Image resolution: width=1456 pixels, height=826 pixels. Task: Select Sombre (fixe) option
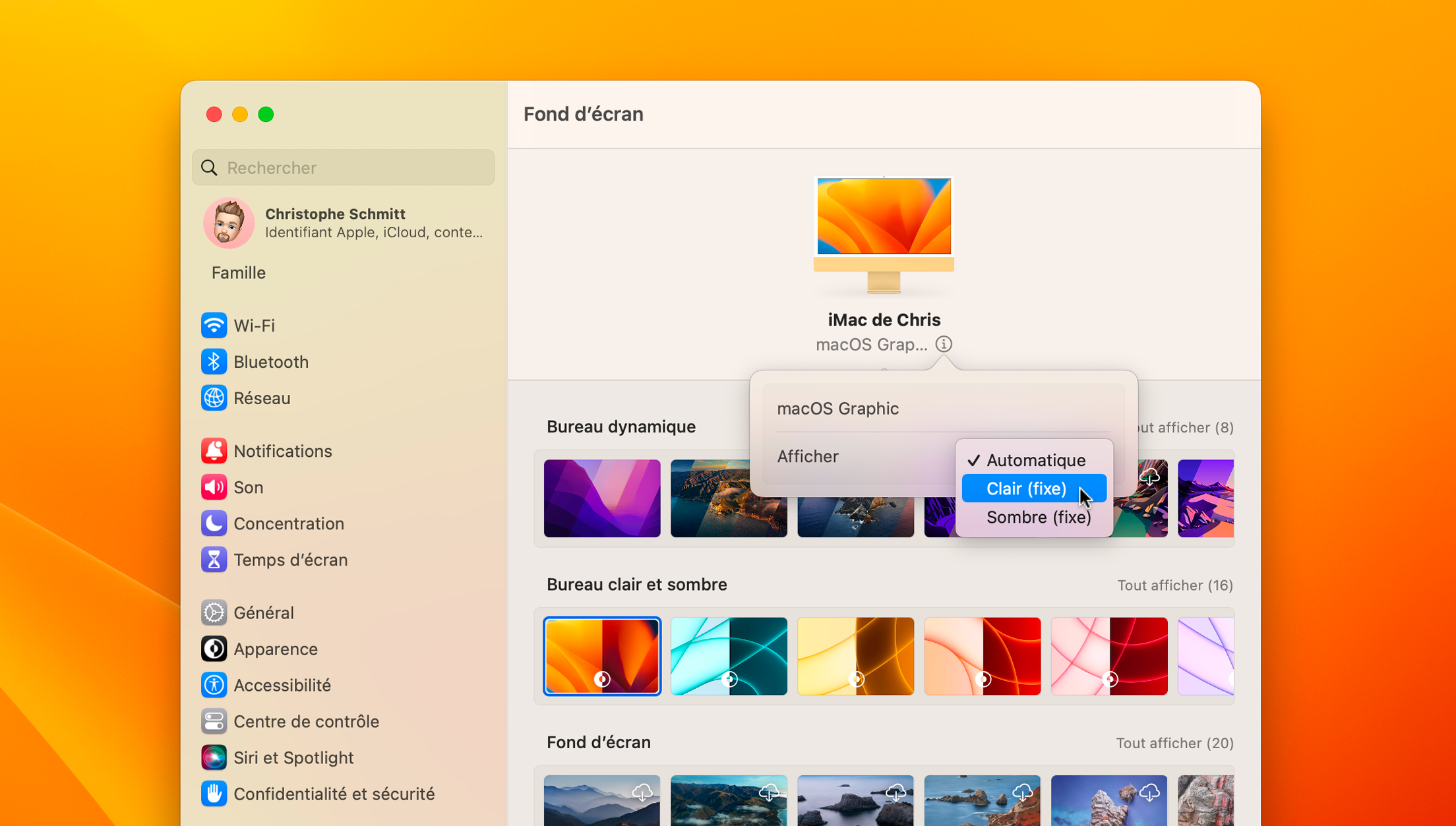coord(1038,517)
